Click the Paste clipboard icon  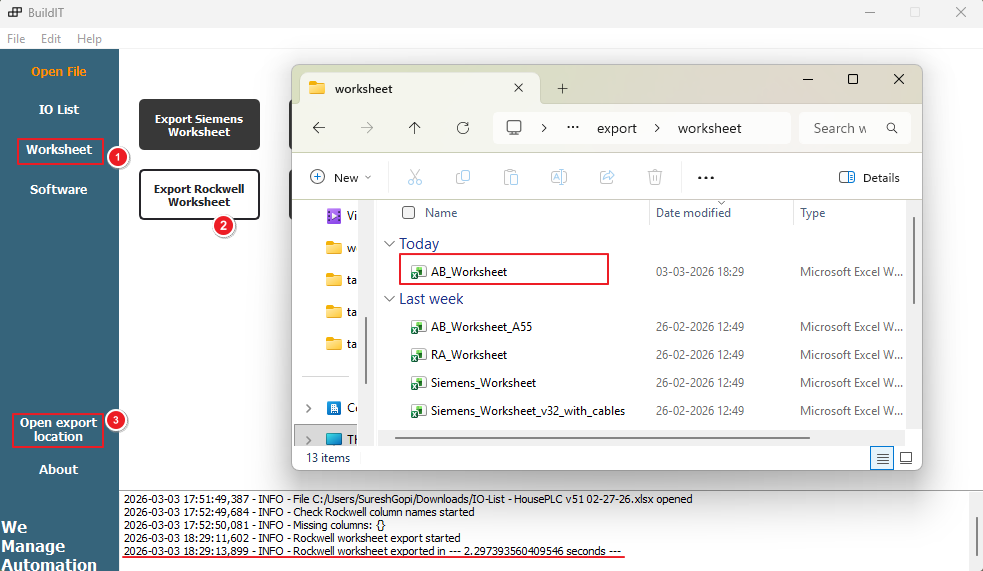point(511,177)
